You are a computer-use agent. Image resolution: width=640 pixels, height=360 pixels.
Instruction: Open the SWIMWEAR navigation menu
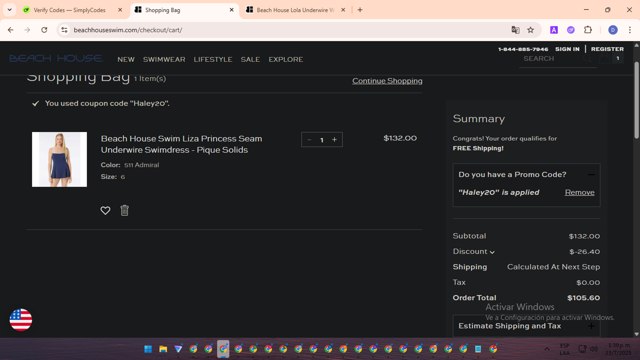tap(164, 60)
